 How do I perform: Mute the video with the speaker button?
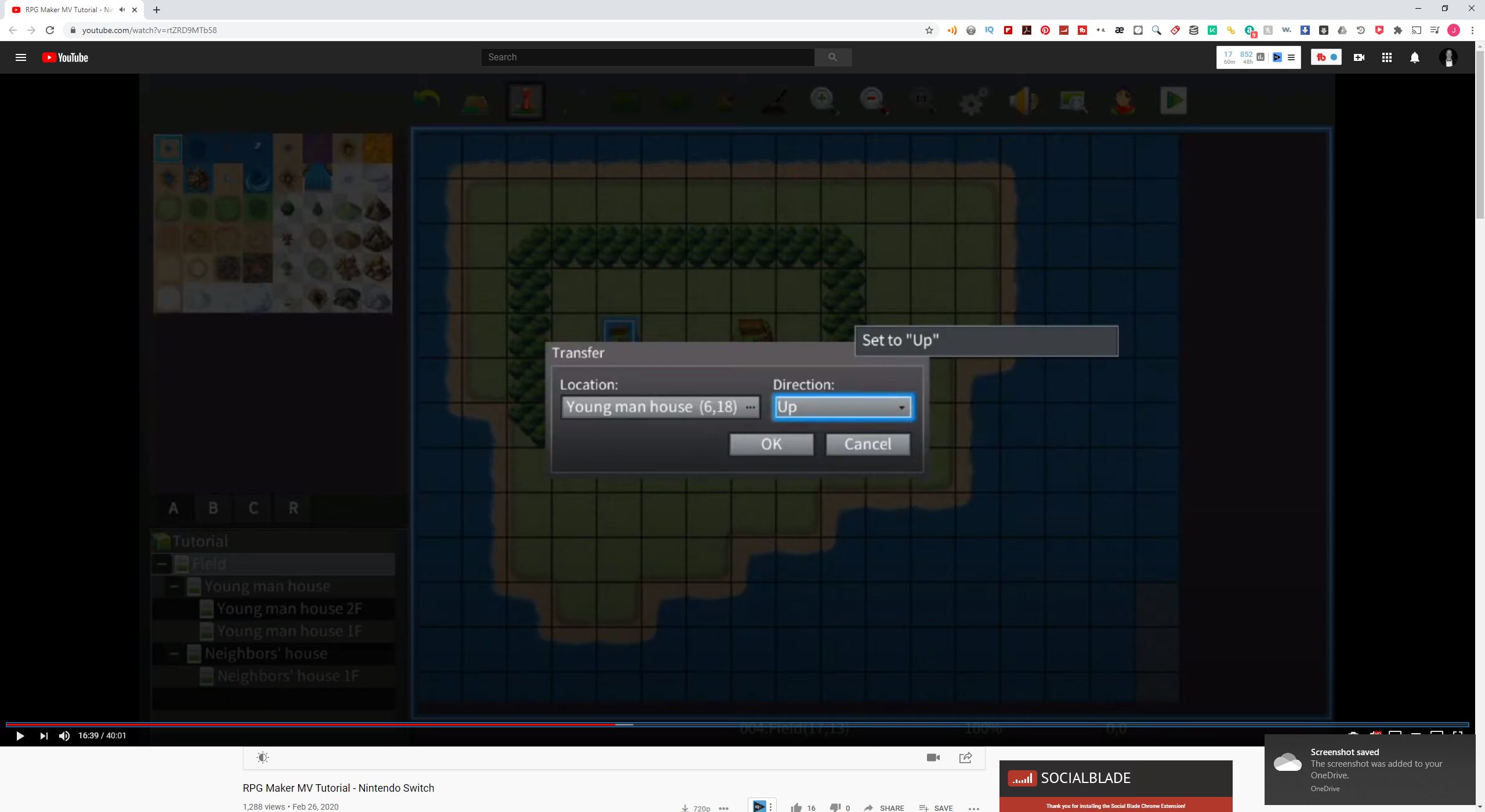[64, 736]
